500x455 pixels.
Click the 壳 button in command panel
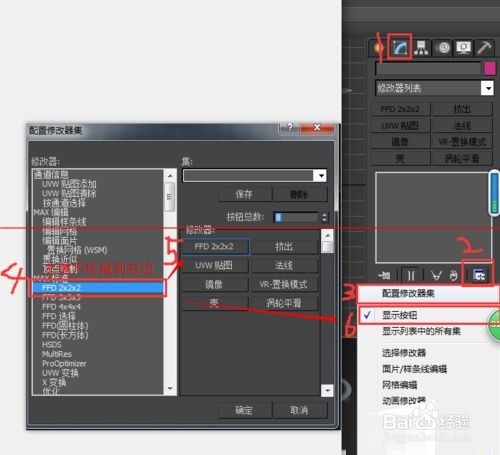tap(400, 158)
